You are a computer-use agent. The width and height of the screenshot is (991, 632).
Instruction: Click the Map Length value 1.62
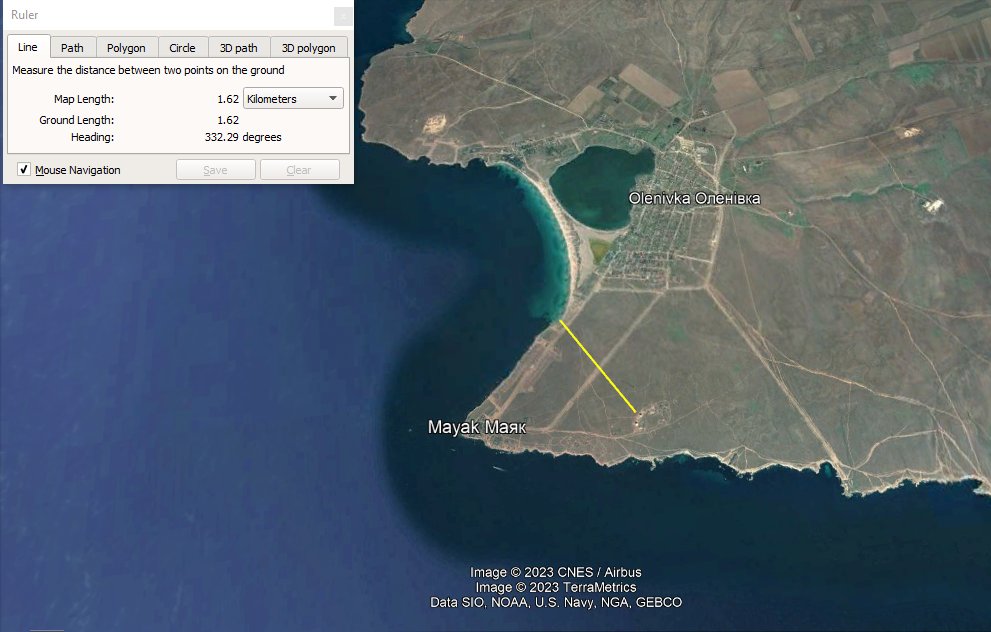tap(227, 99)
